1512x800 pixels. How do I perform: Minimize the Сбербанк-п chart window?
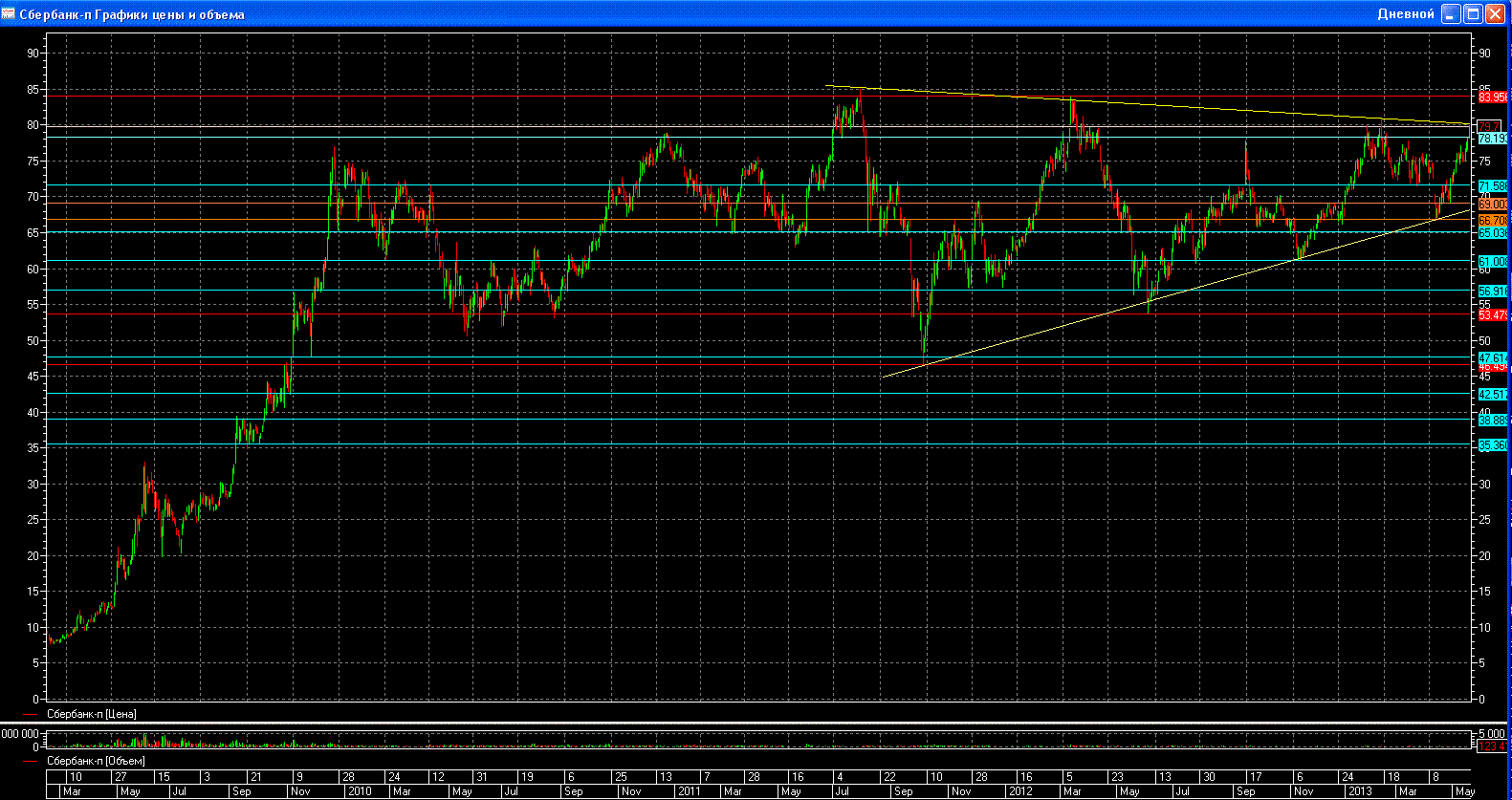[x=1451, y=14]
